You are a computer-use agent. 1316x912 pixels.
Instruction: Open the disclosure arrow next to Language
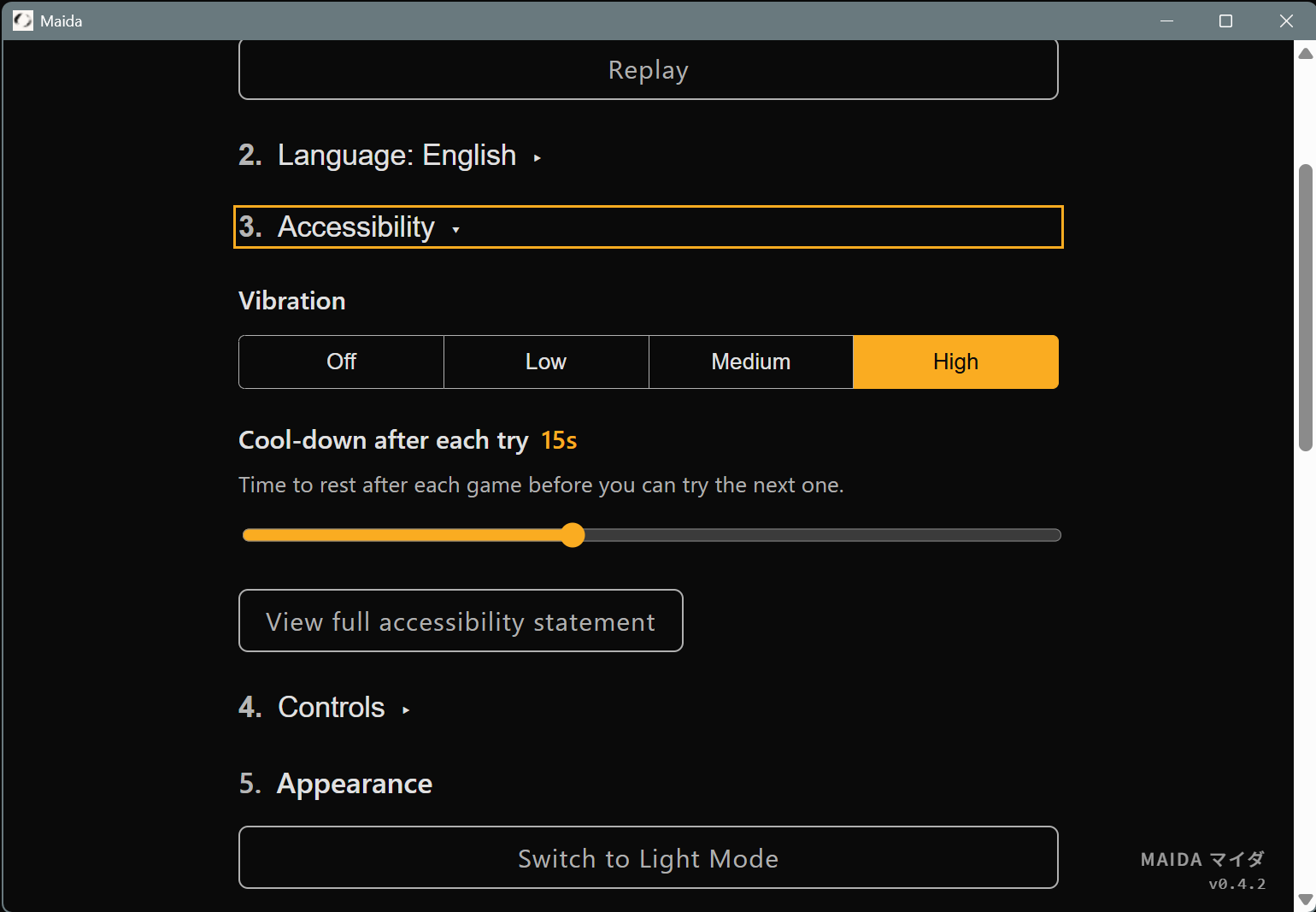pyautogui.click(x=538, y=158)
